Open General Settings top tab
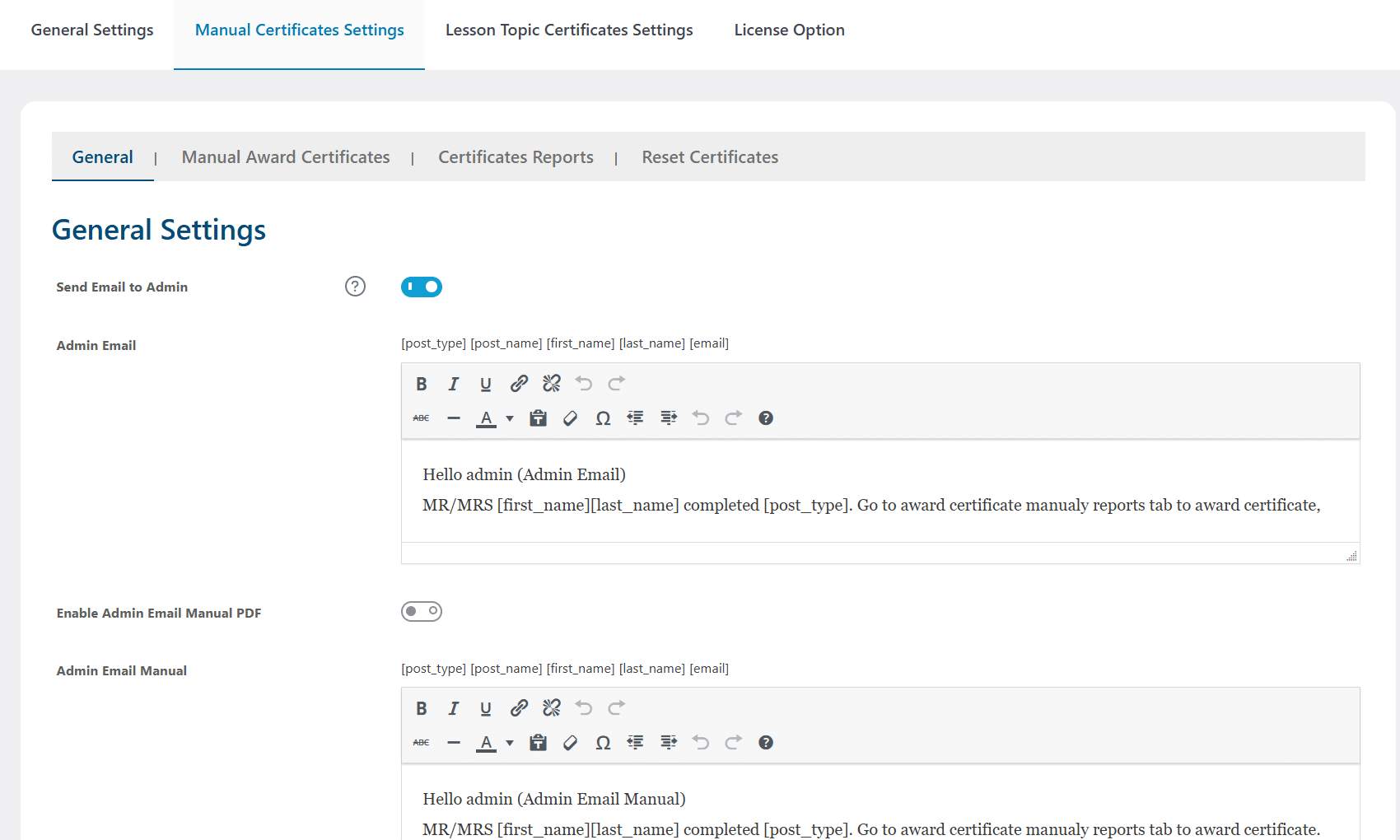1400x840 pixels. tap(92, 30)
